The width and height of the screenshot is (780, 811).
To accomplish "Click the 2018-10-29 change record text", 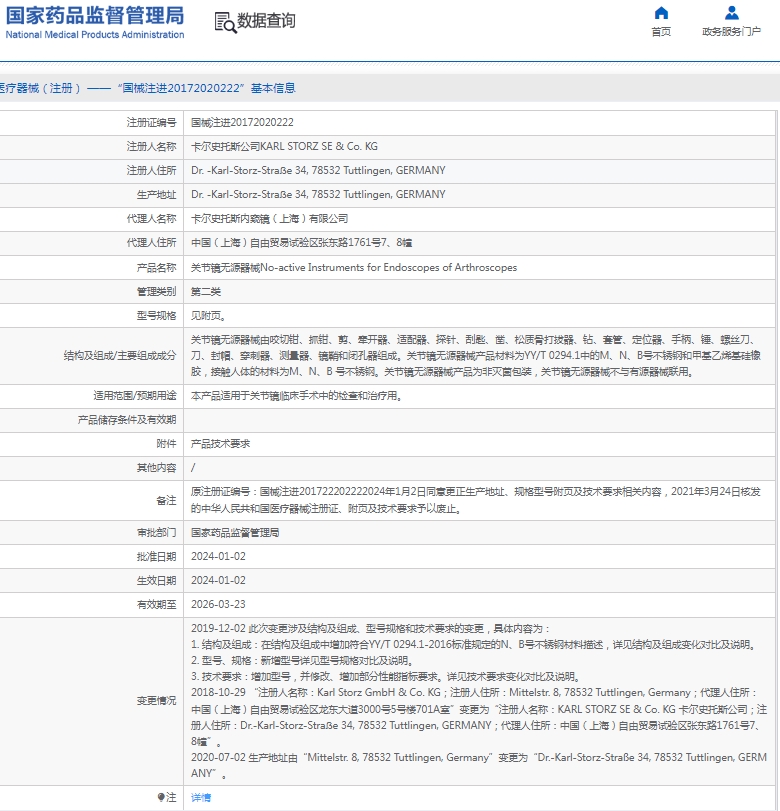I will (x=479, y=716).
